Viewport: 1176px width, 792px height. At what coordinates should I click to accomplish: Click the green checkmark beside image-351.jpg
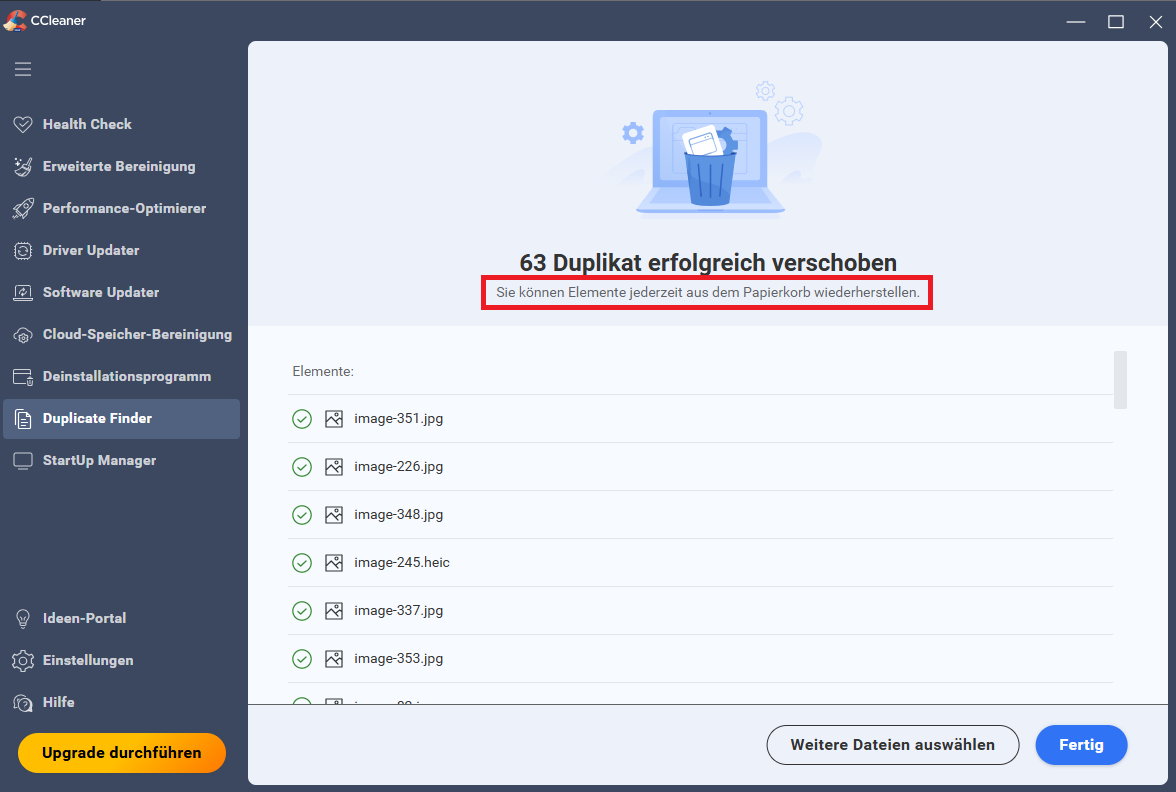pyautogui.click(x=302, y=419)
